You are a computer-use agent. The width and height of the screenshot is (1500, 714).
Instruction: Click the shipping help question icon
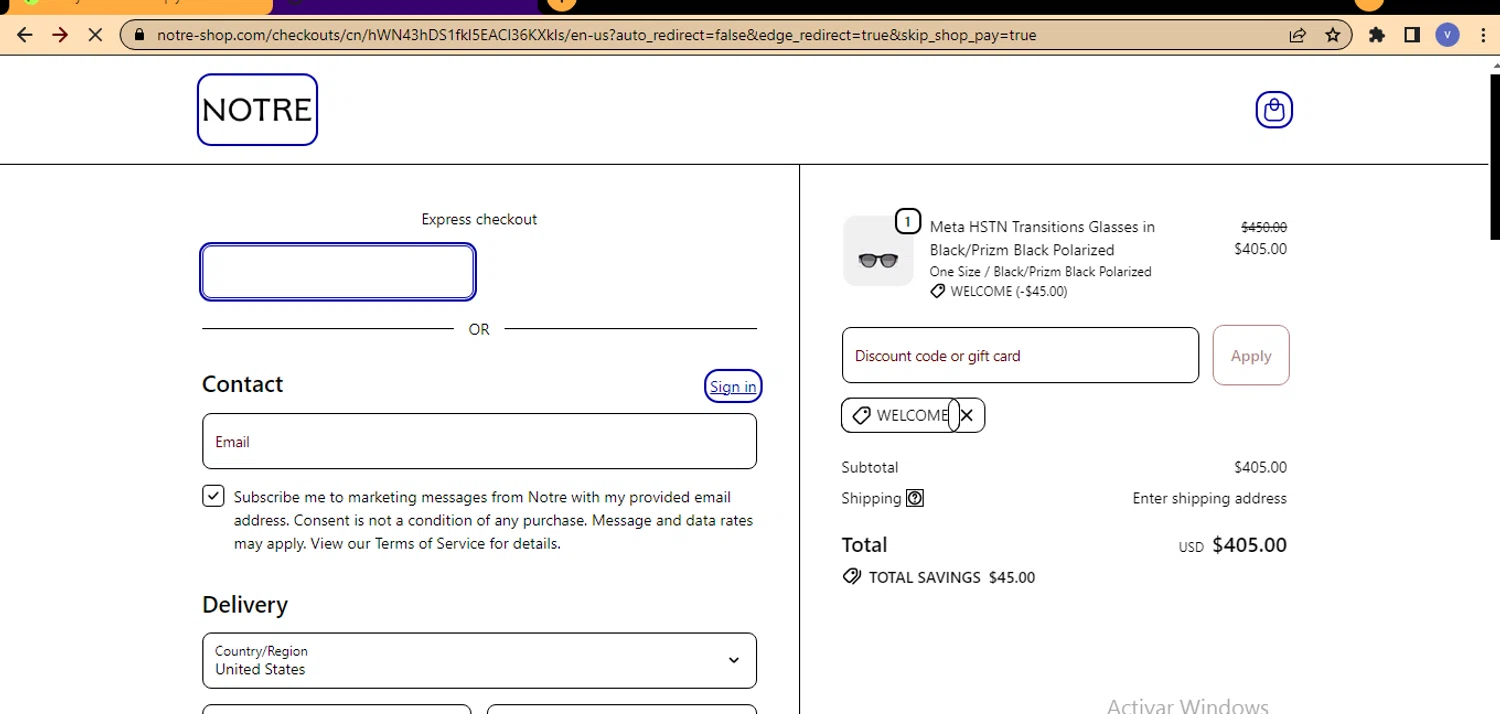[x=914, y=498]
